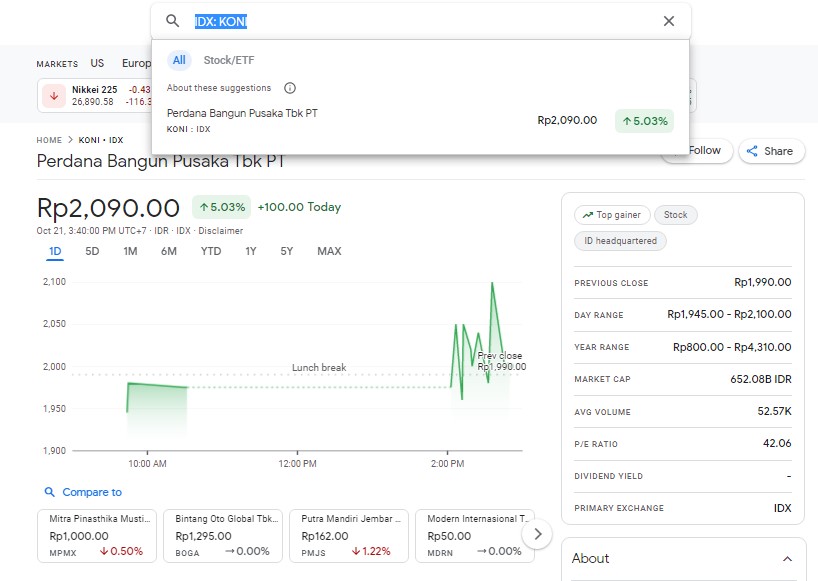Click the Year range value
Screen dimensions: 818x581
tap(732, 347)
